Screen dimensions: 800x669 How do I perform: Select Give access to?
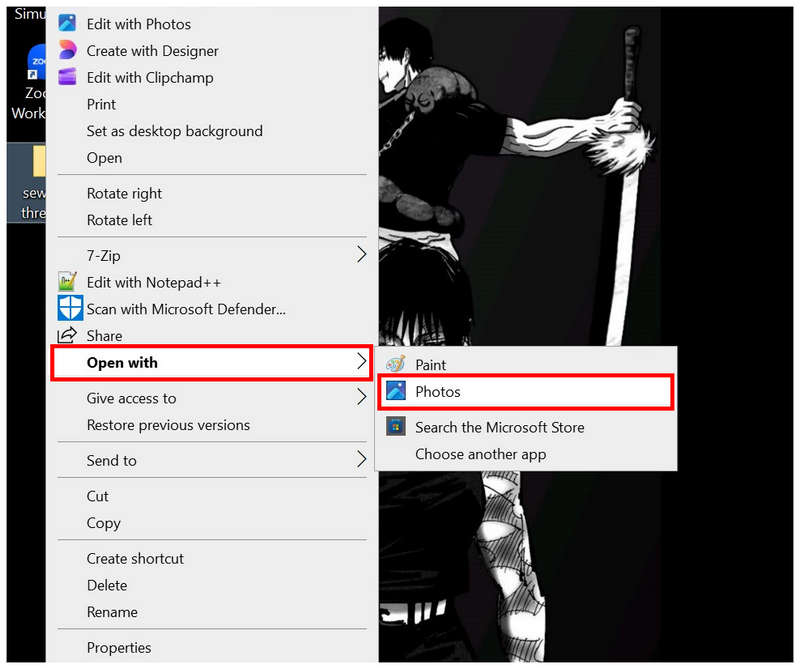pyautogui.click(x=212, y=398)
